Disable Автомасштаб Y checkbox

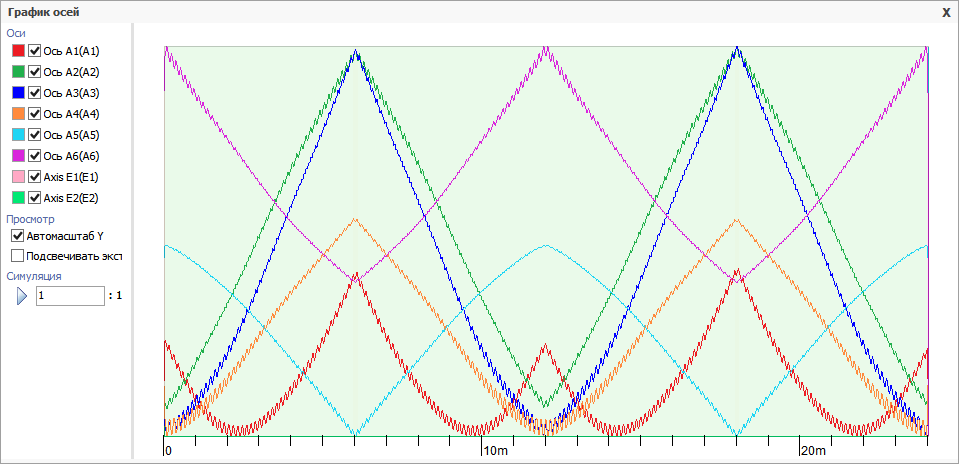(17, 236)
